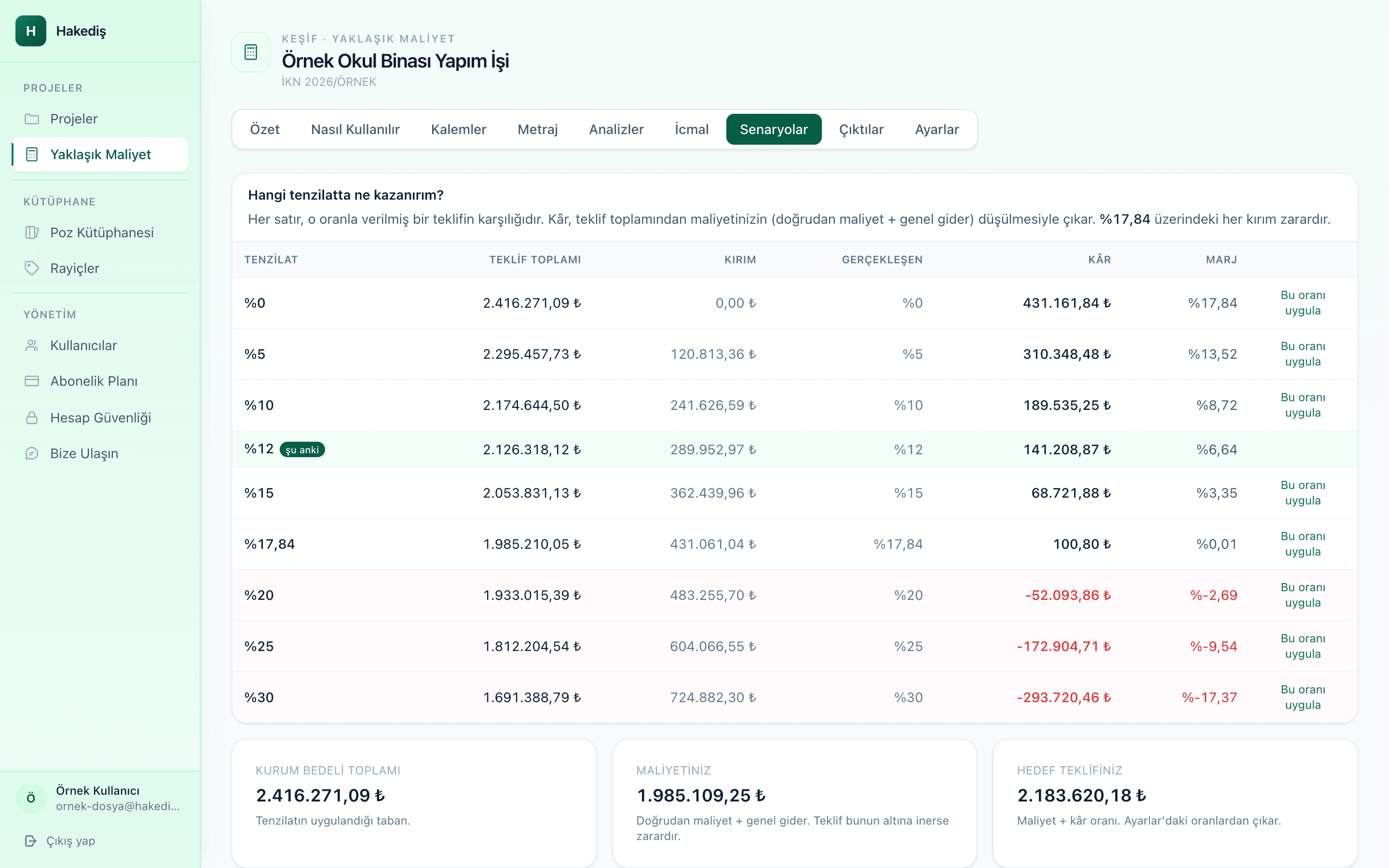Apply the %10 discount rate
This screenshot has height=868, width=1389.
click(1303, 405)
